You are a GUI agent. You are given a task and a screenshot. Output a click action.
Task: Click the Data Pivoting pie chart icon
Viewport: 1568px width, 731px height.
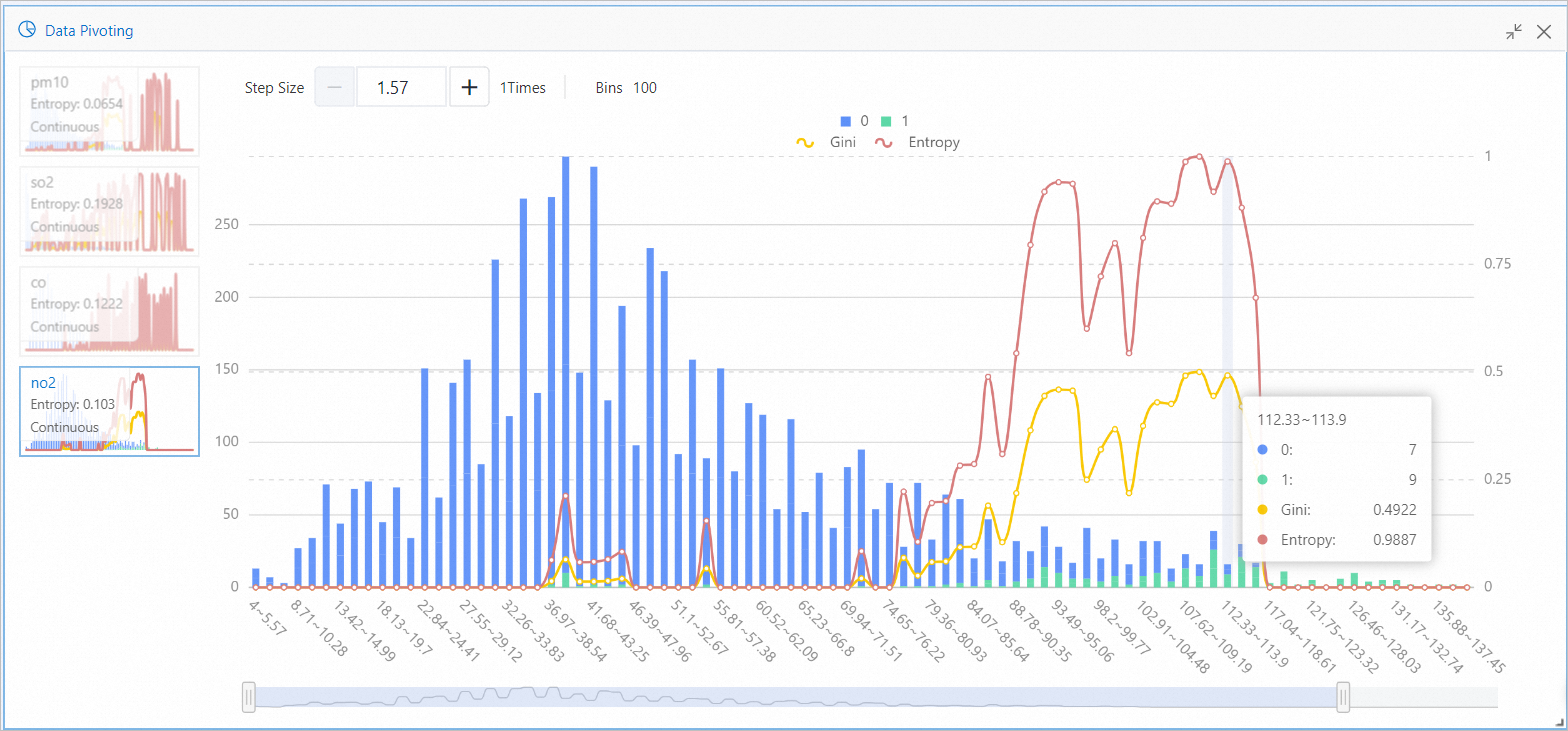(x=27, y=30)
